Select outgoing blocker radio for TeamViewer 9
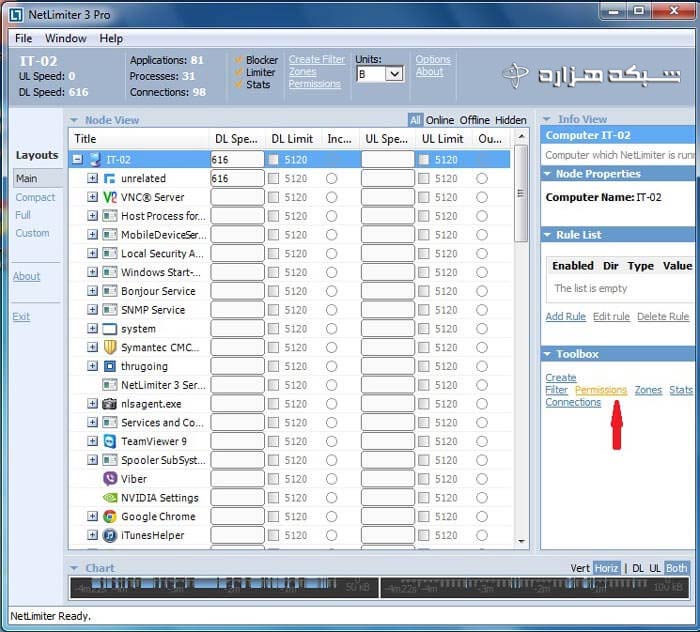The width and height of the screenshot is (700, 632). click(x=482, y=441)
